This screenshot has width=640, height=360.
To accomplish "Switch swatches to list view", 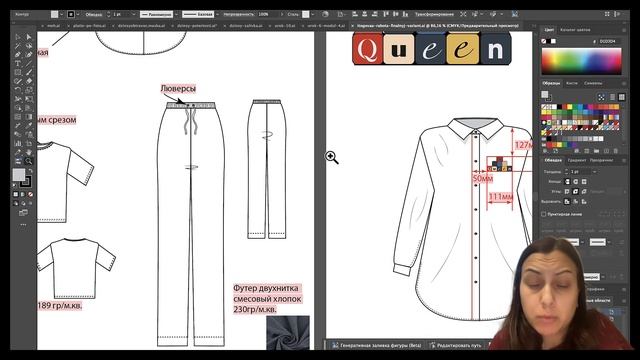I will [612, 97].
